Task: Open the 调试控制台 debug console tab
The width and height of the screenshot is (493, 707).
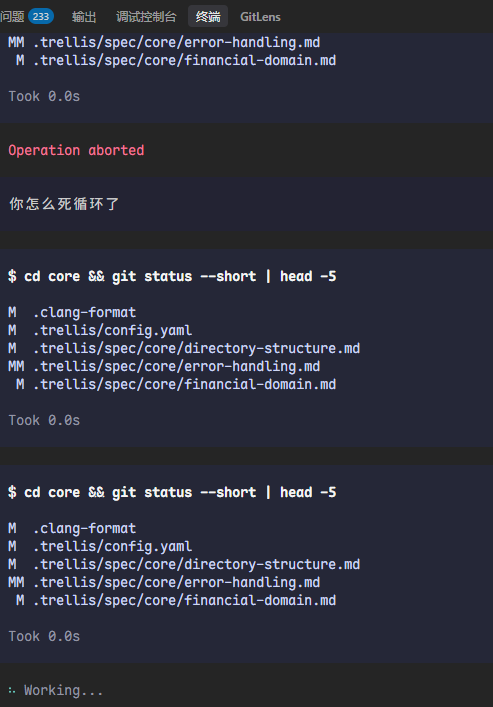Action: click(146, 17)
